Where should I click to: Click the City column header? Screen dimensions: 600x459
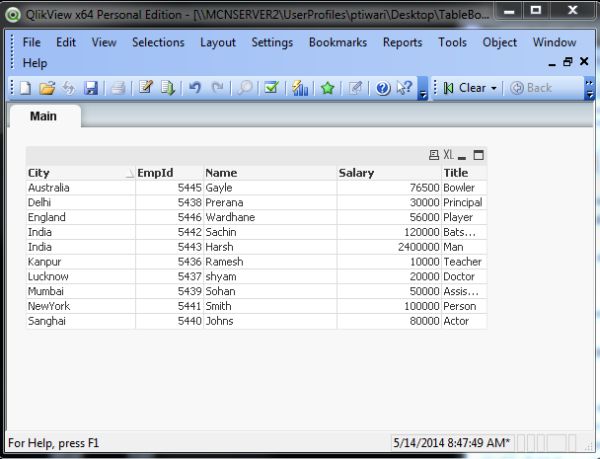[80, 173]
